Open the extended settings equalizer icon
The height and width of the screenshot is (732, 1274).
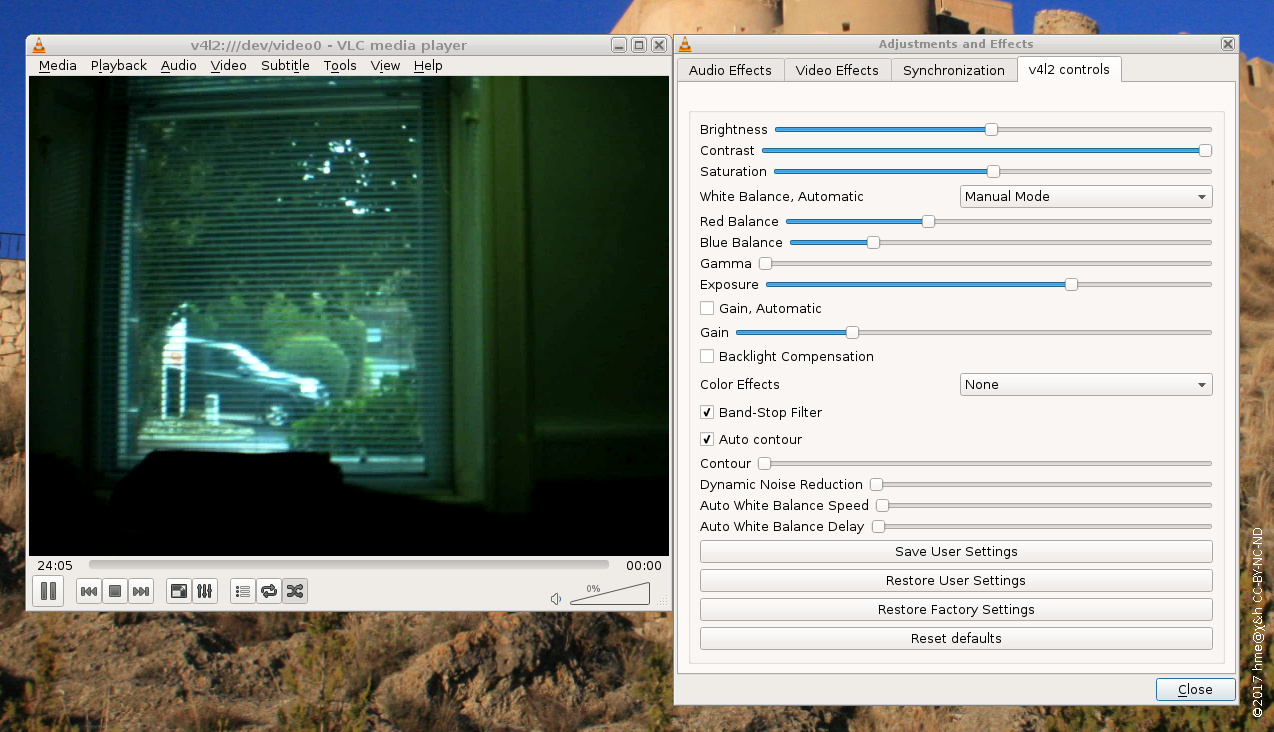point(204,592)
